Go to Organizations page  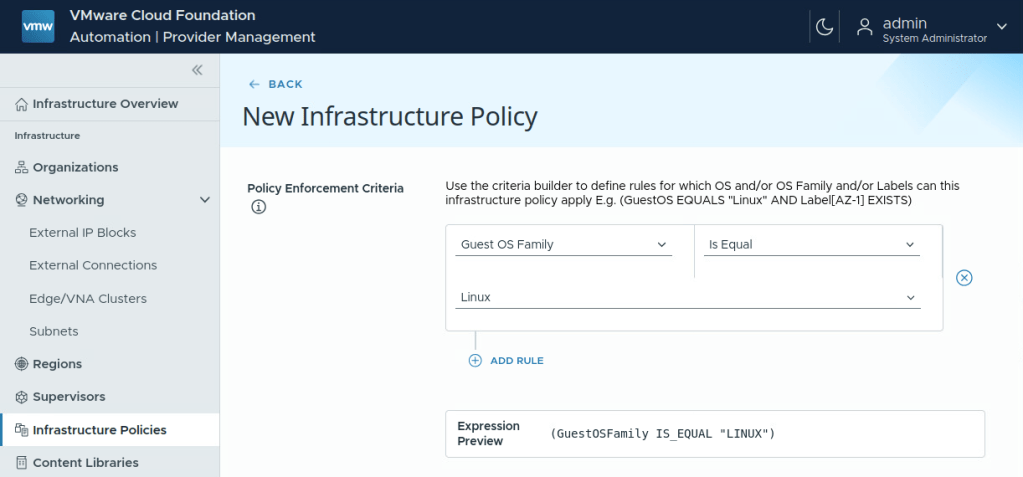point(76,167)
